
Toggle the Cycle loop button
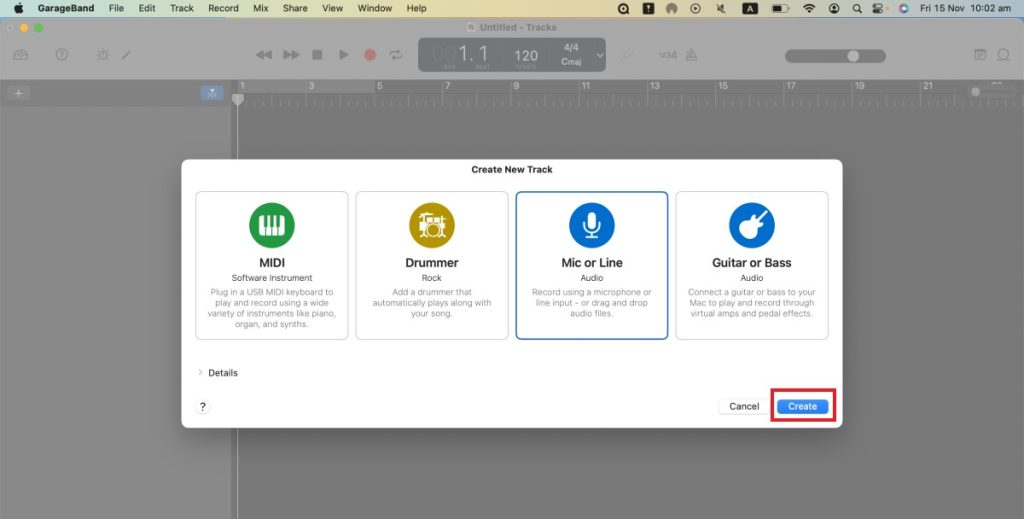tap(396, 55)
